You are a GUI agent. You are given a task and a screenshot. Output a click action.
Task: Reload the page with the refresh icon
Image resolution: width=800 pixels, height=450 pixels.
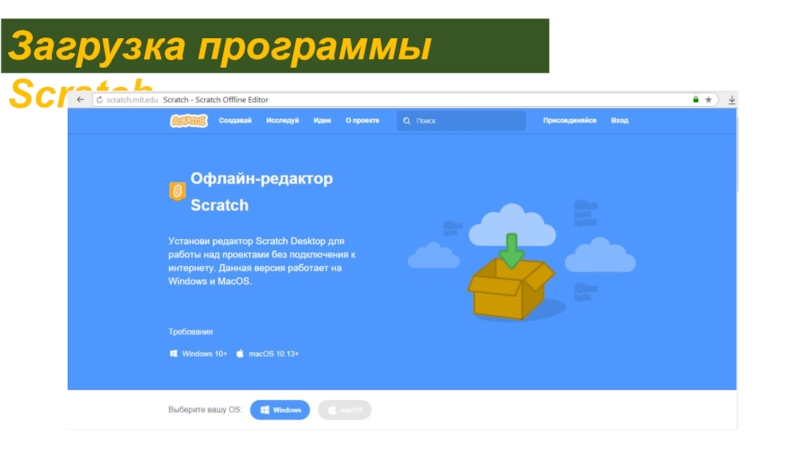tap(99, 100)
